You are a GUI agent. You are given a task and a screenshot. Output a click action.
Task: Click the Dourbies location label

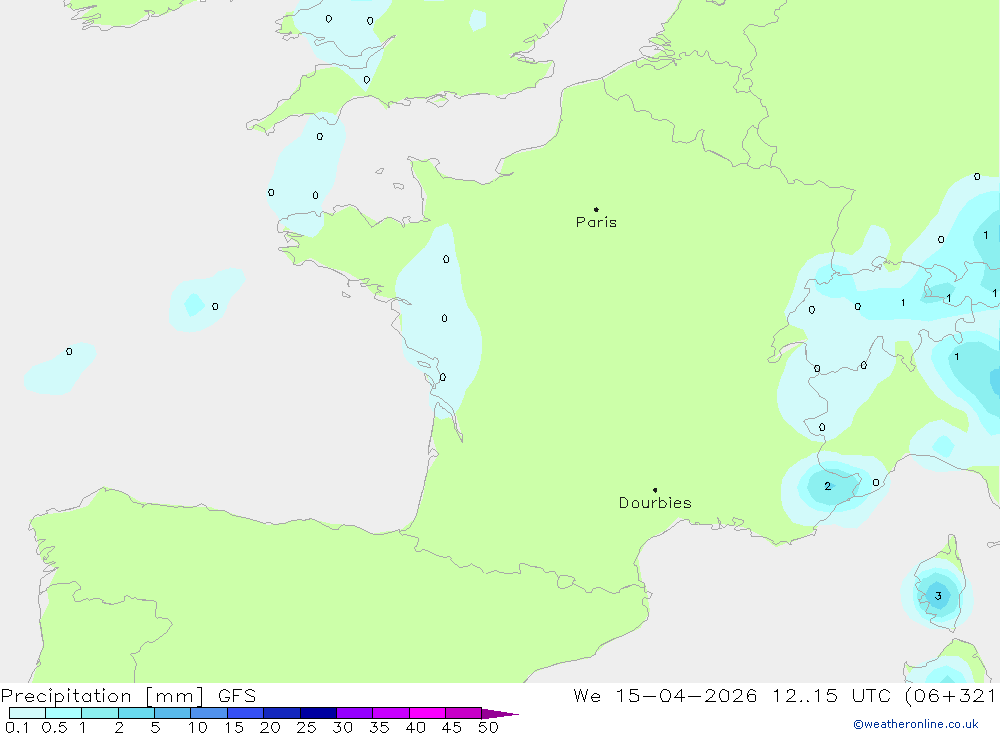(x=655, y=503)
